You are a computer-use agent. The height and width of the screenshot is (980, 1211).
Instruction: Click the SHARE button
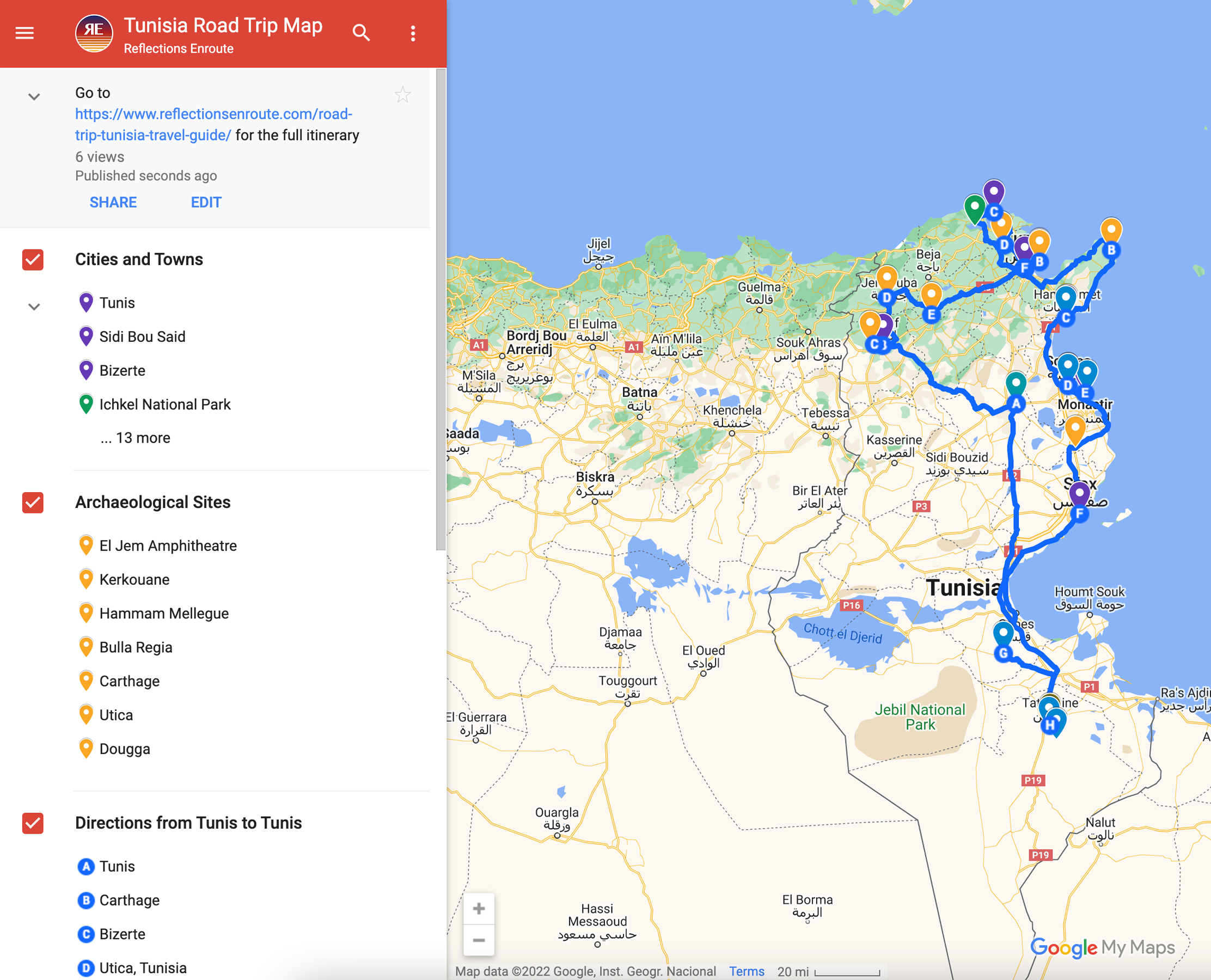pyautogui.click(x=113, y=201)
